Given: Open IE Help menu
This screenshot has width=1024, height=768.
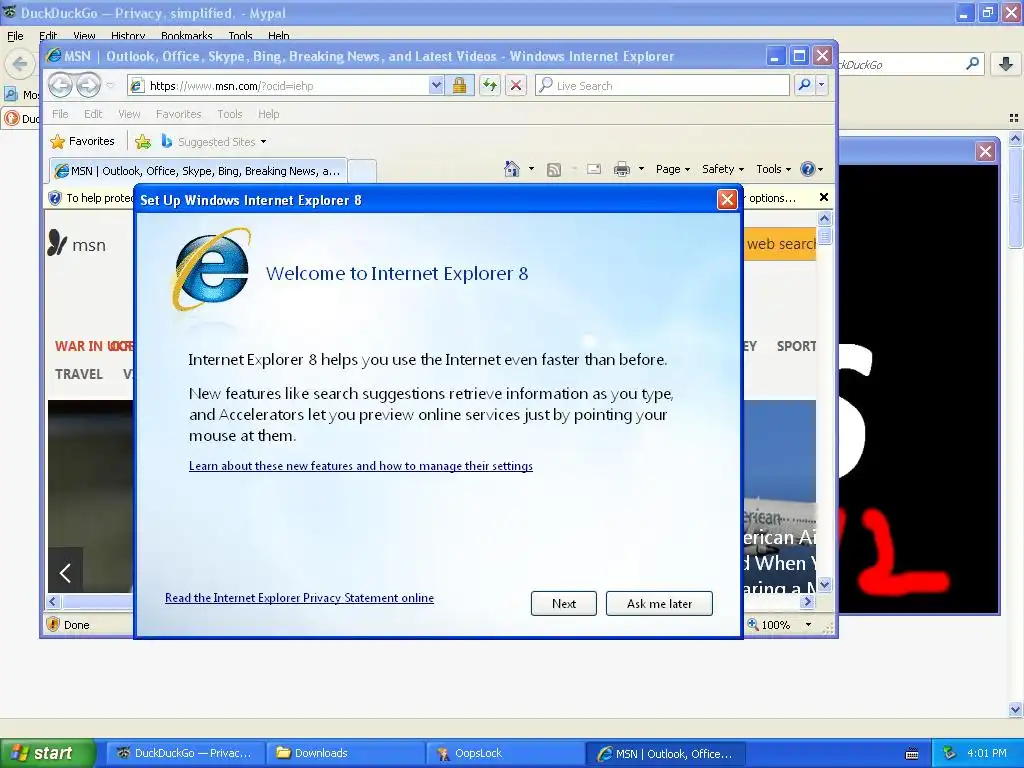Looking at the screenshot, I should tap(268, 114).
